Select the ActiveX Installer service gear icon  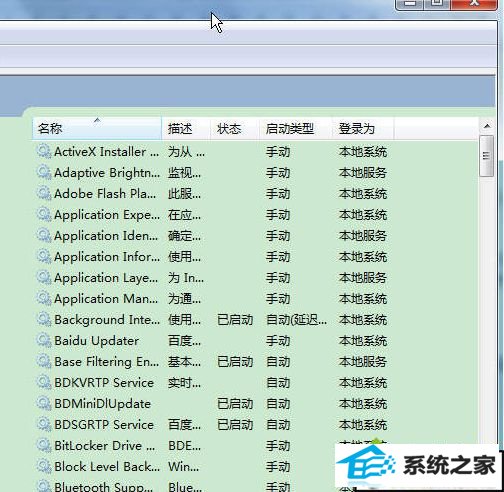pyautogui.click(x=44, y=151)
